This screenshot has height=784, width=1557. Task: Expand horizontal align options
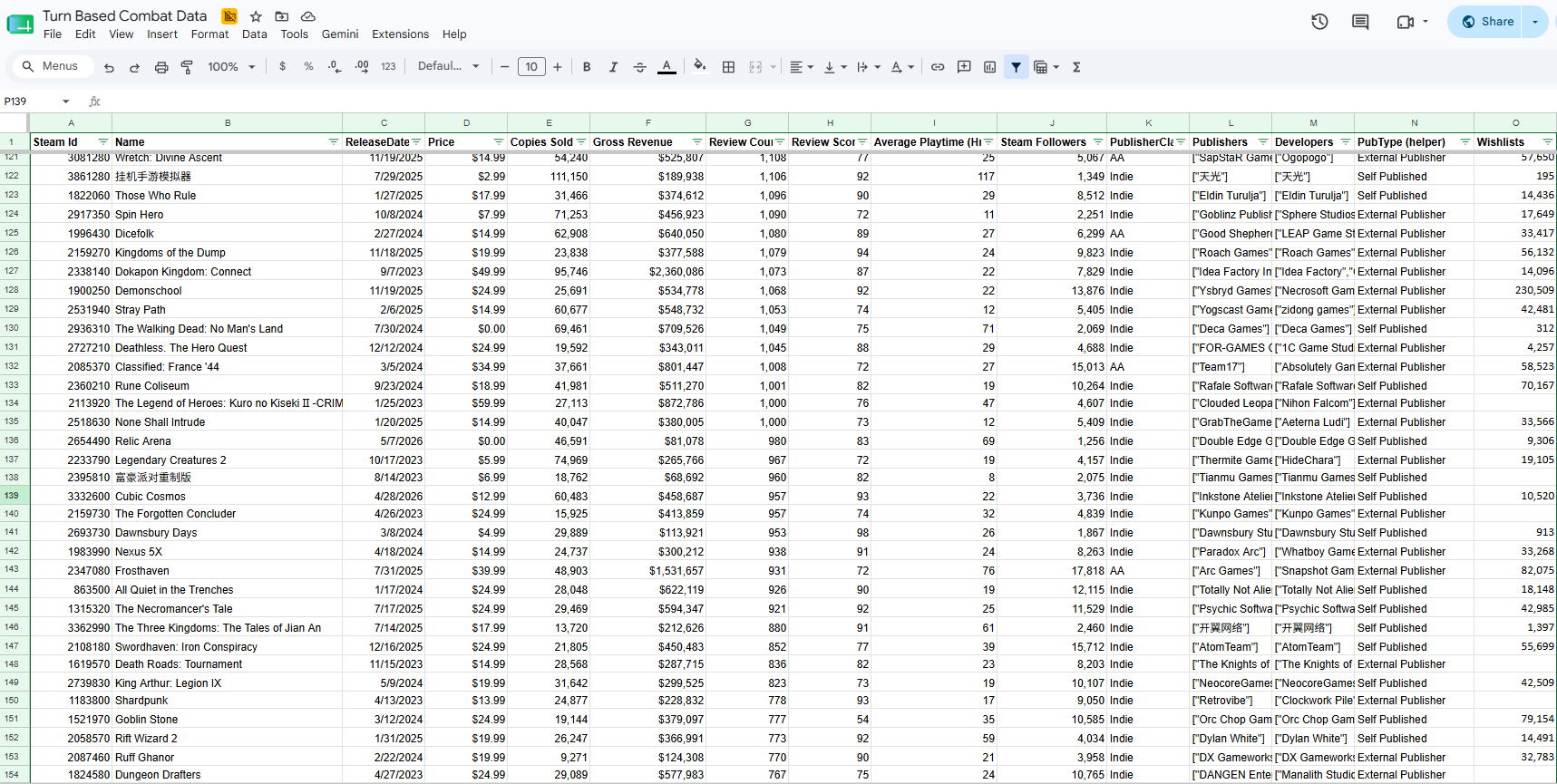[x=801, y=67]
